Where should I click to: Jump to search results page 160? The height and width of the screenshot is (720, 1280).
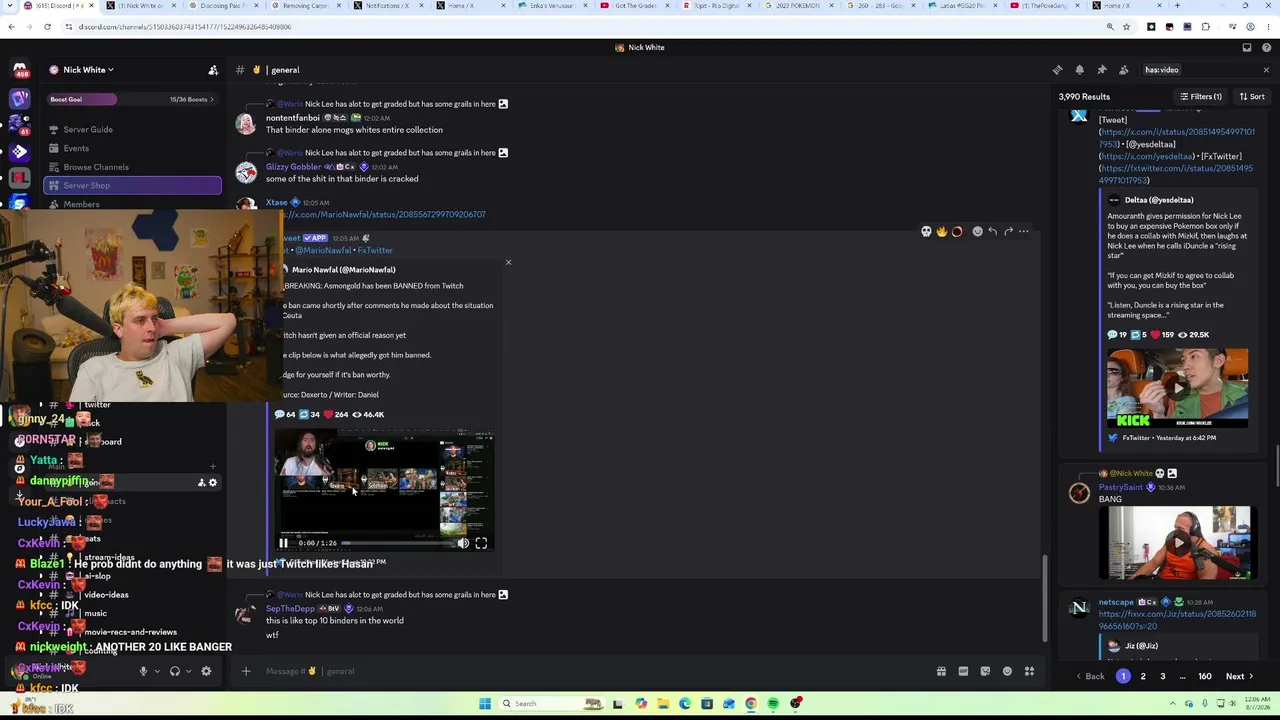point(1205,677)
